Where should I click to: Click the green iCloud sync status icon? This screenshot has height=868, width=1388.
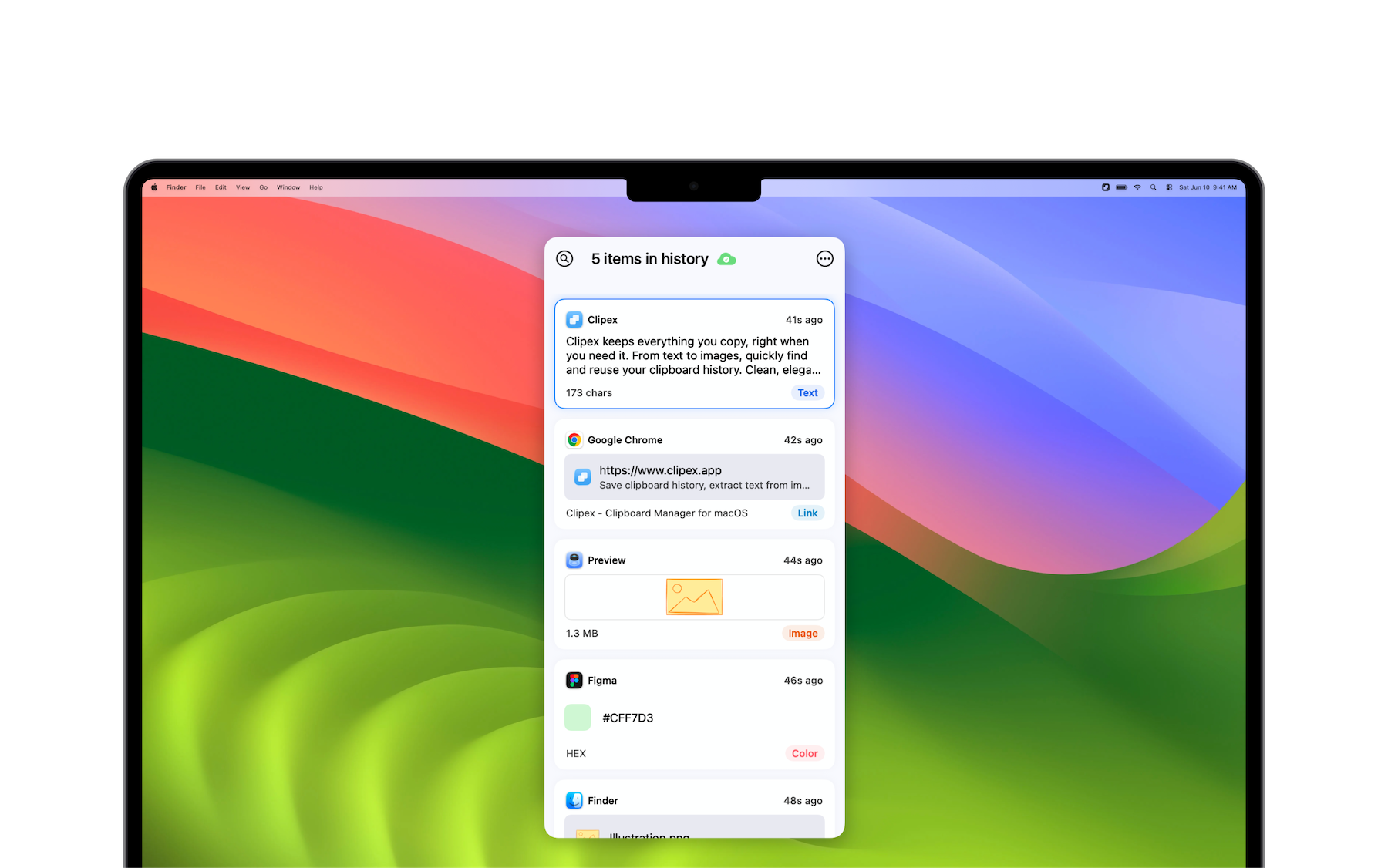(726, 259)
